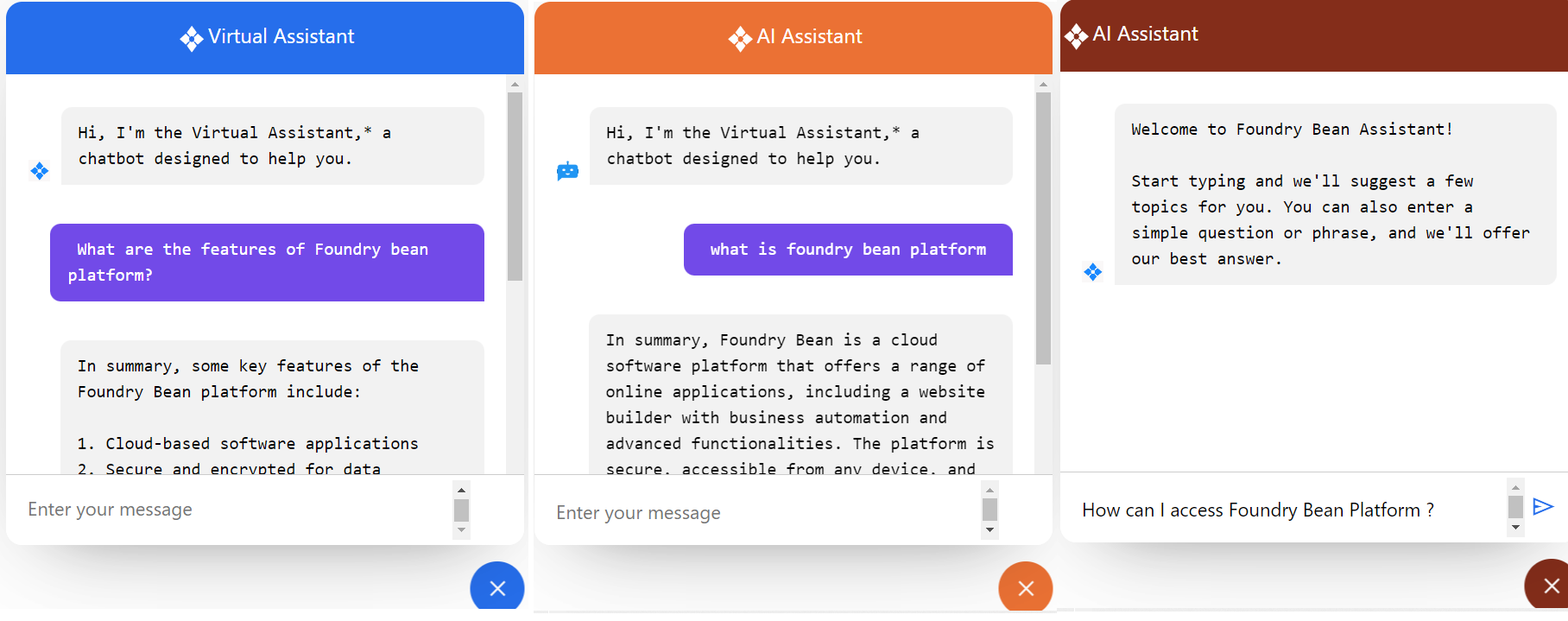Image resolution: width=1568 pixels, height=621 pixels.
Task: Click the up arrow of orange chat input scrollbar
Action: [x=990, y=490]
